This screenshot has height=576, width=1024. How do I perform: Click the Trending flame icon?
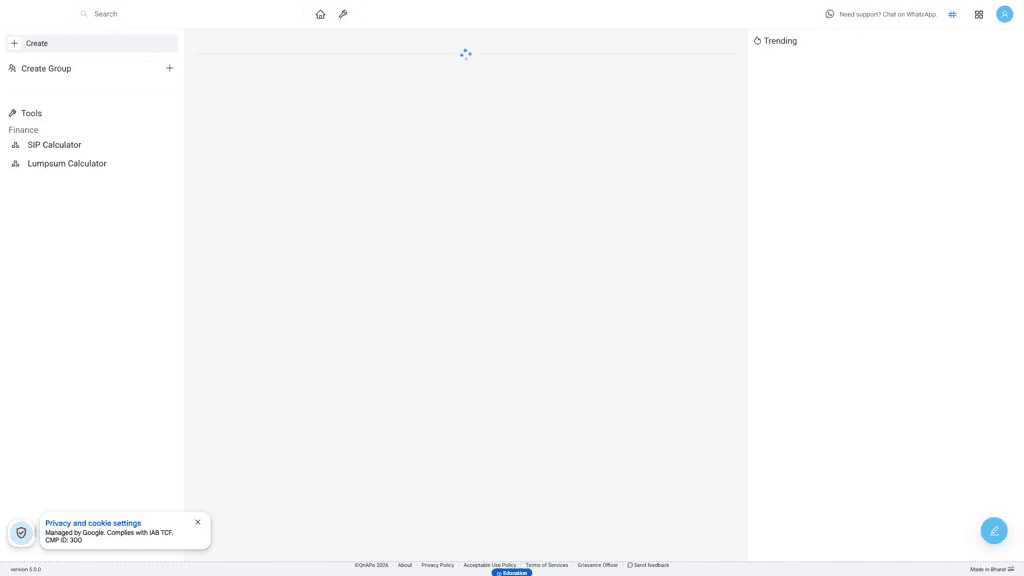click(757, 40)
